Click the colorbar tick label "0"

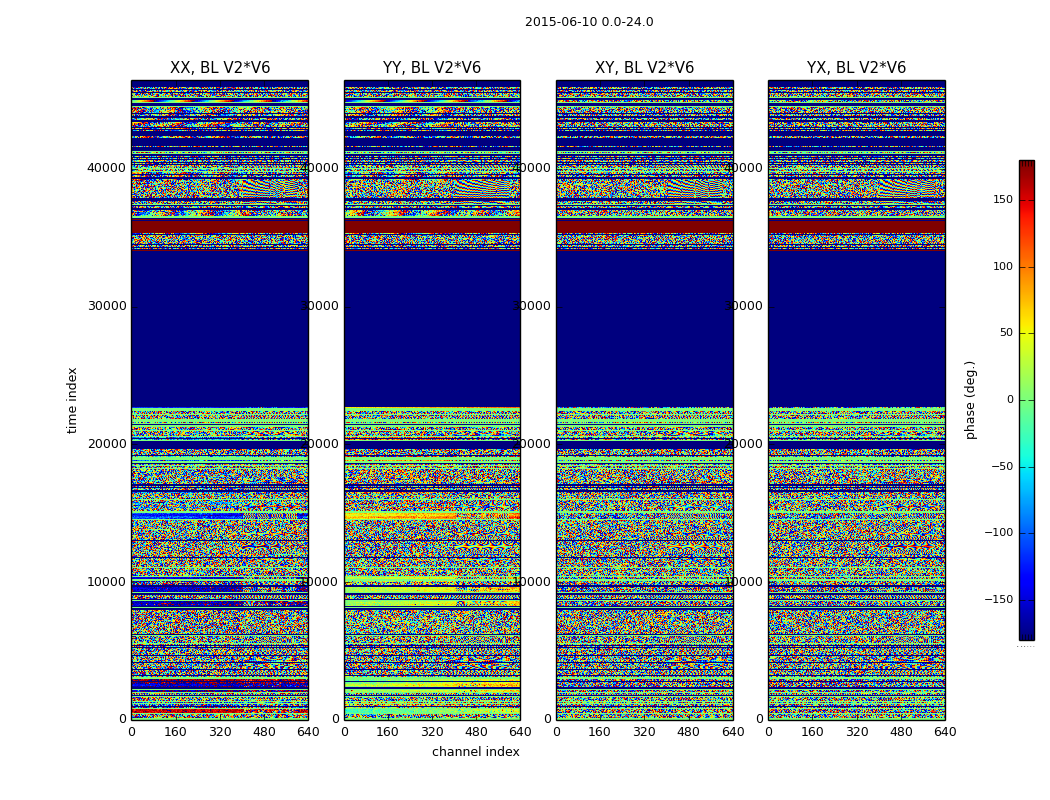point(1009,400)
